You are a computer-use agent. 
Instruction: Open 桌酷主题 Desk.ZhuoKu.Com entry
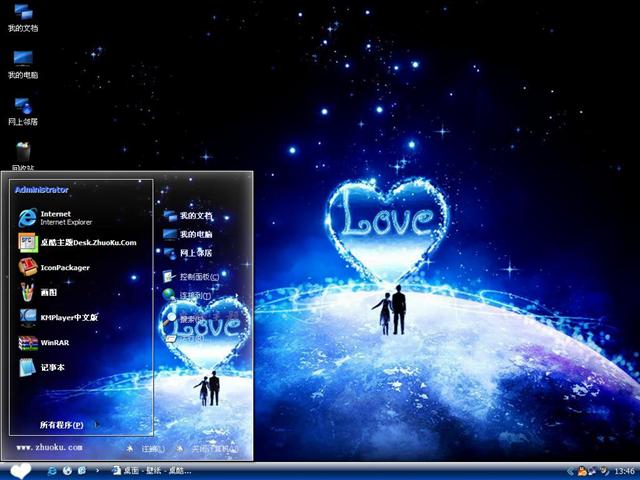point(77,242)
